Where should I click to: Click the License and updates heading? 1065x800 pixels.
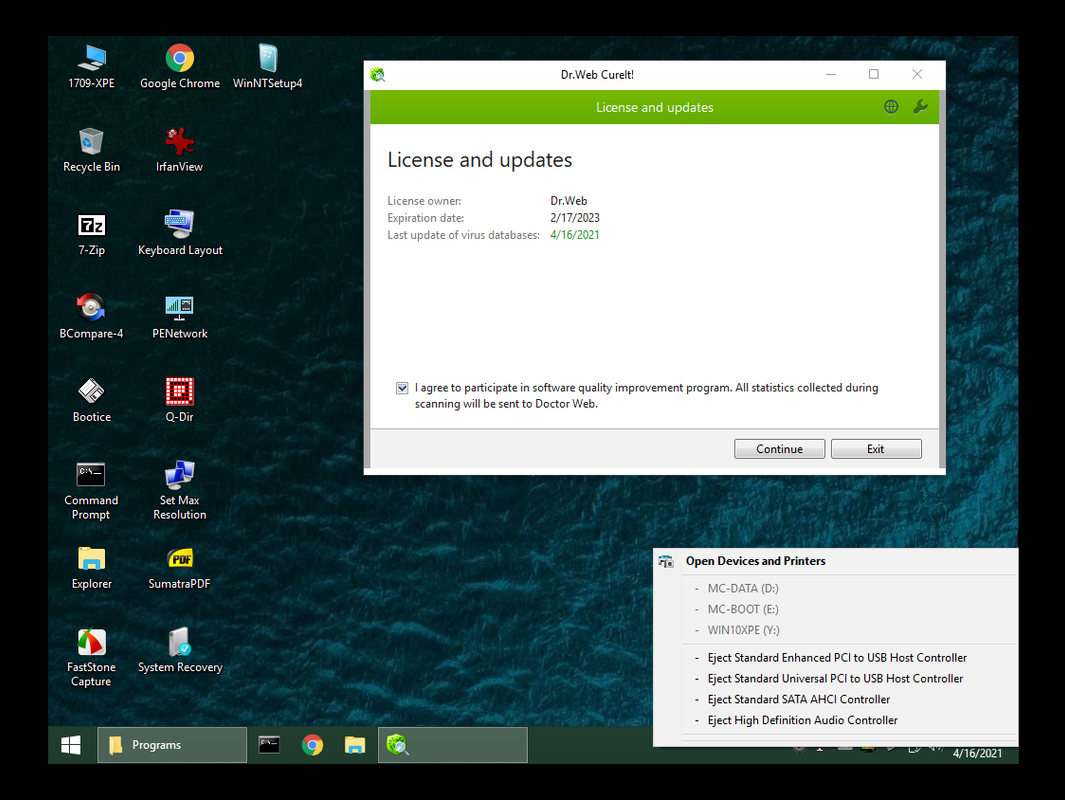coord(480,160)
